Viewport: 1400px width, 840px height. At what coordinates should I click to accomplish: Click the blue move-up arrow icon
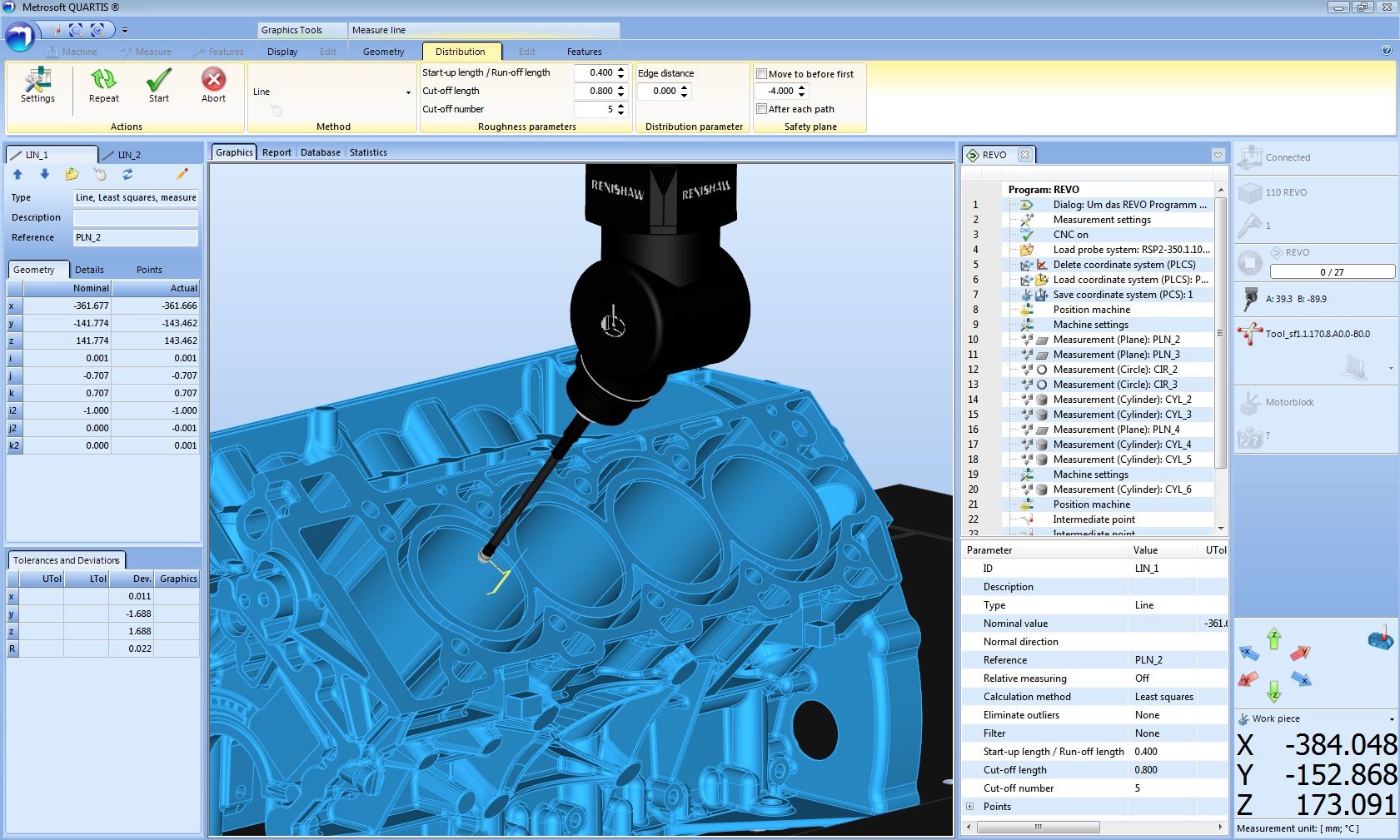pos(17,174)
